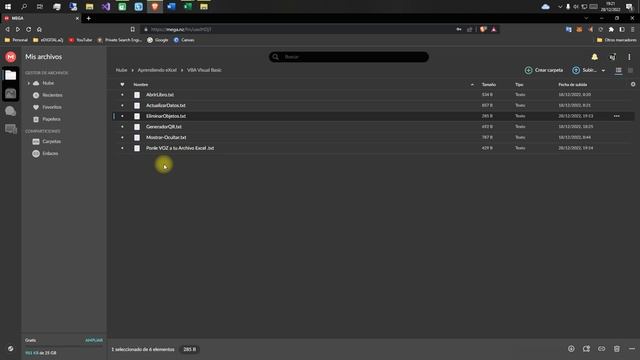Open column settings gear
The height and width of the screenshot is (360, 640).
[x=633, y=84]
